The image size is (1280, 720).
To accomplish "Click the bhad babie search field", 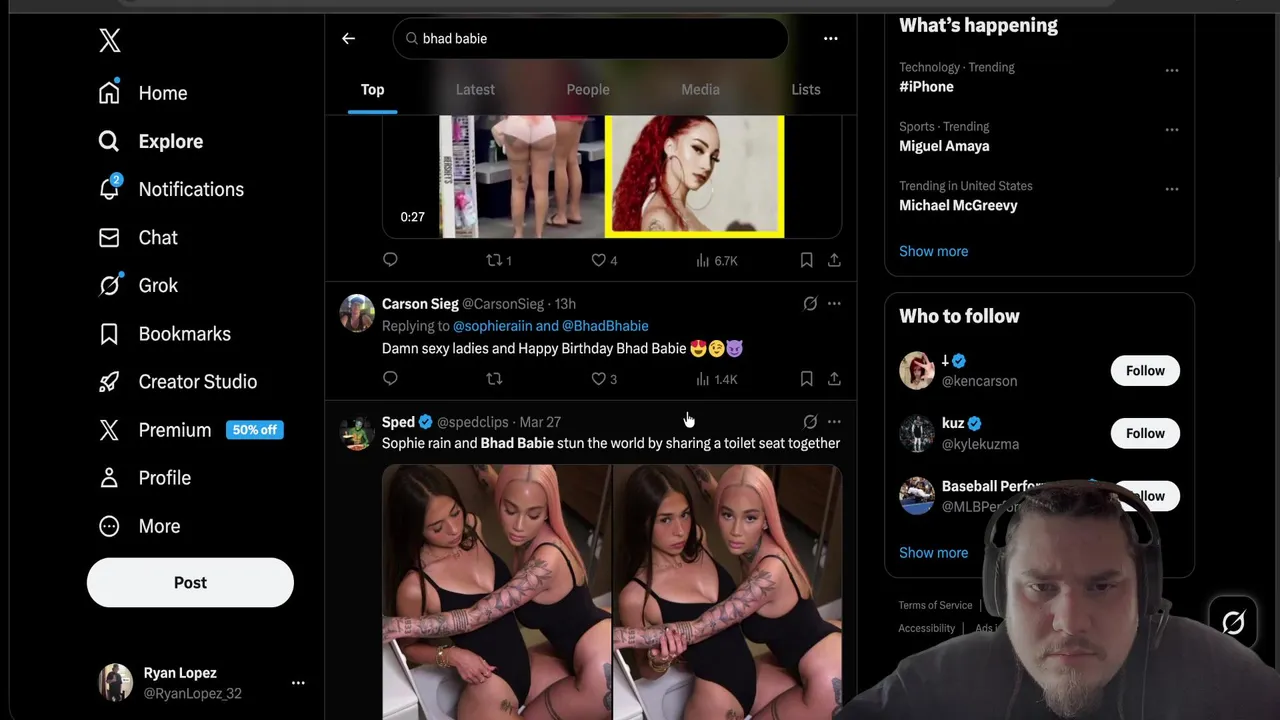I will [590, 38].
